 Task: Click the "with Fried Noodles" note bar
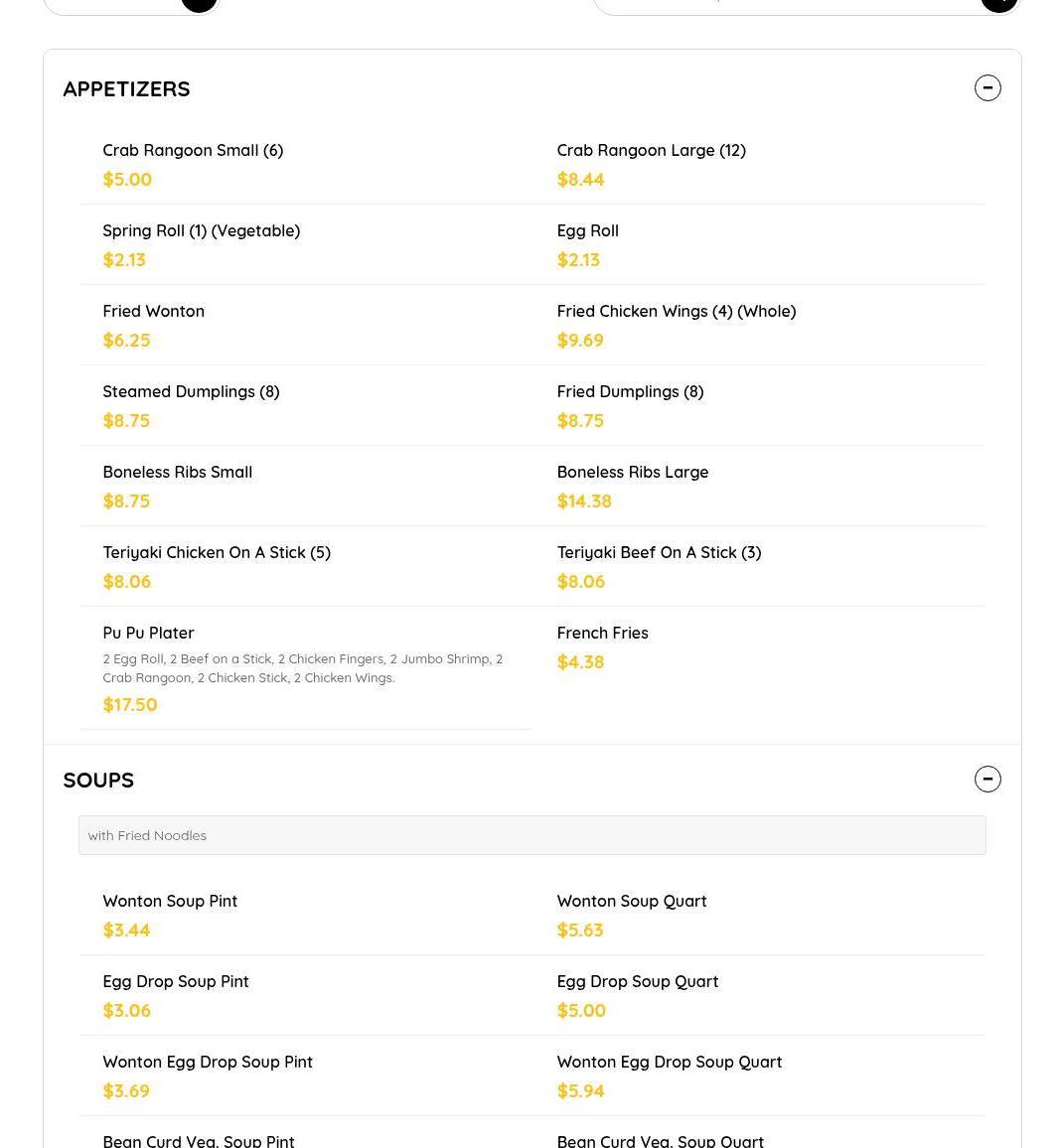coord(531,835)
